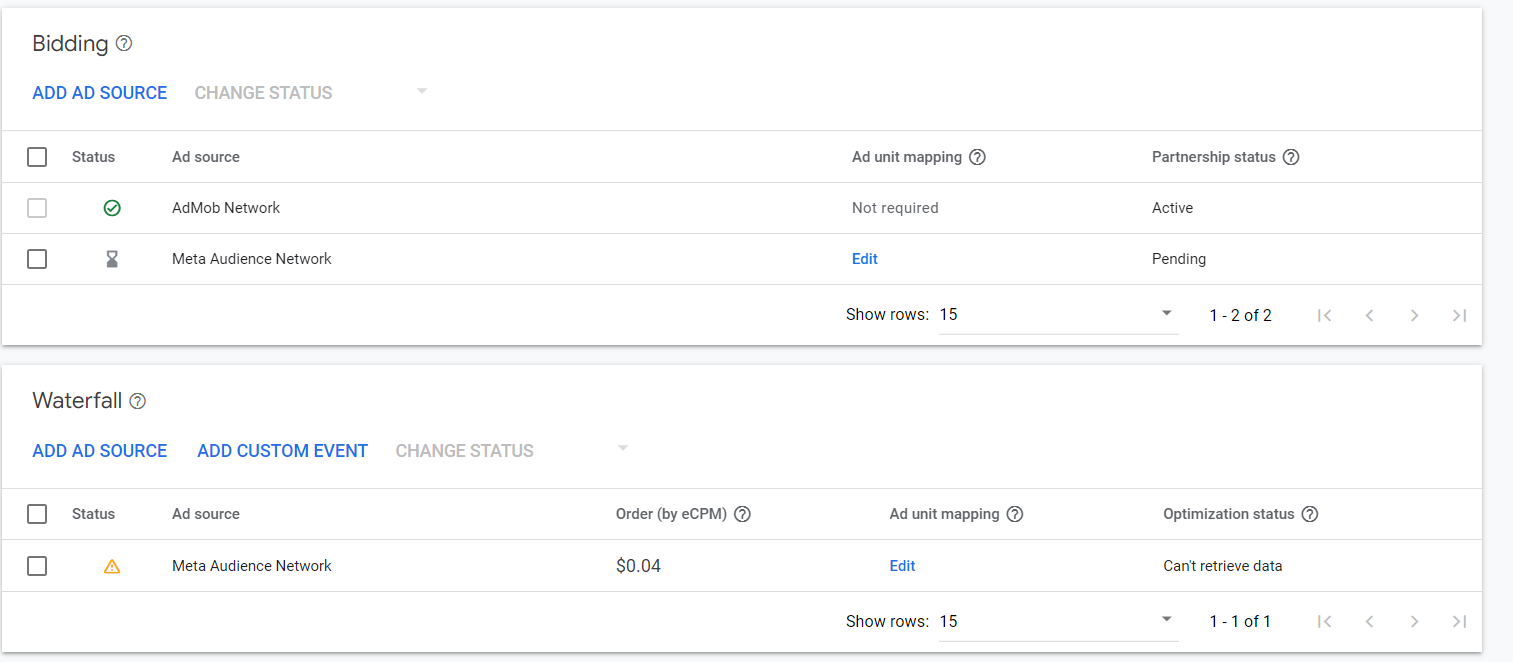Go to next page in Bidding pagination
1513x662 pixels.
[x=1414, y=315]
